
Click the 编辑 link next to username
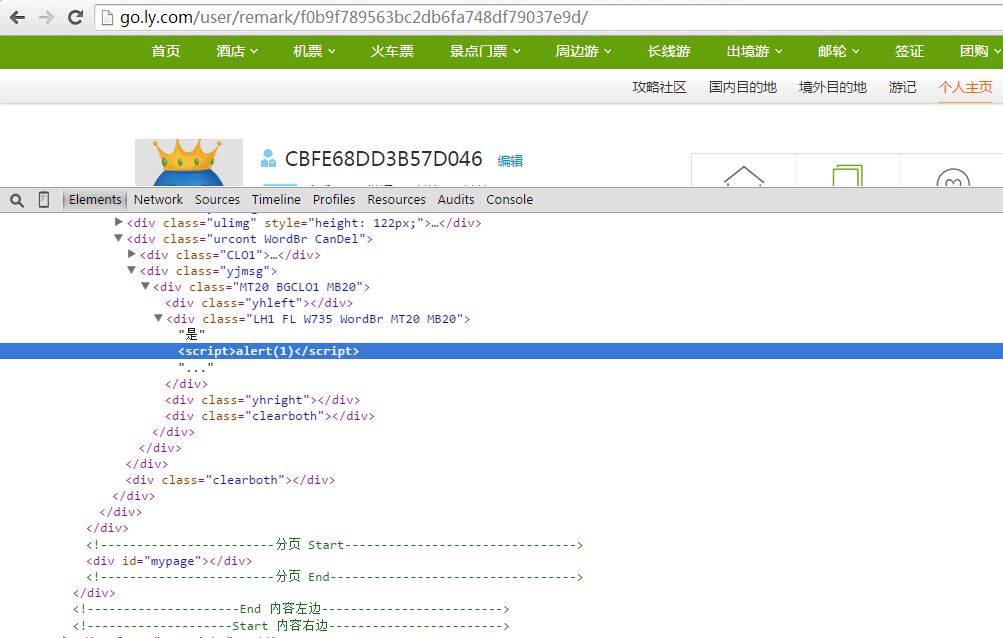click(510, 161)
